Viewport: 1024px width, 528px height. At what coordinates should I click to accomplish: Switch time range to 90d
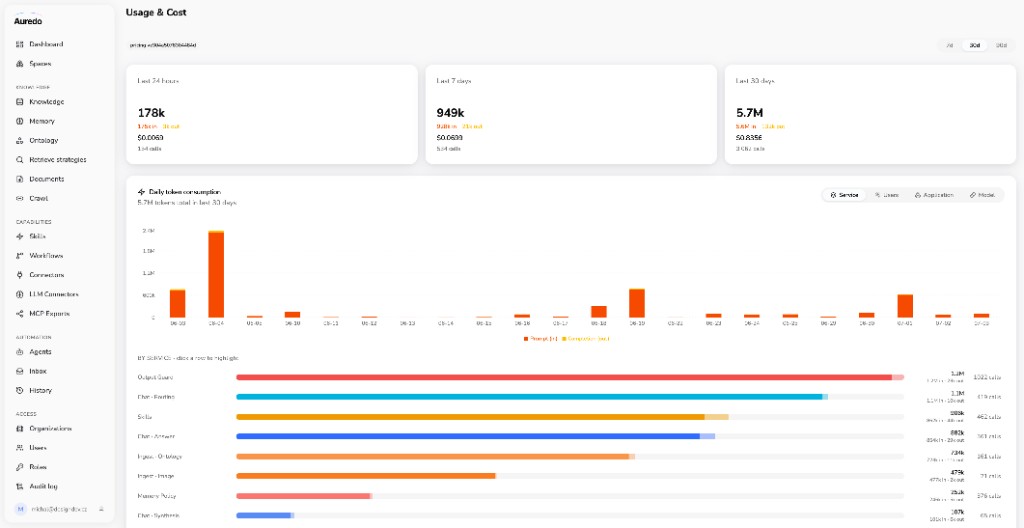pos(1000,46)
